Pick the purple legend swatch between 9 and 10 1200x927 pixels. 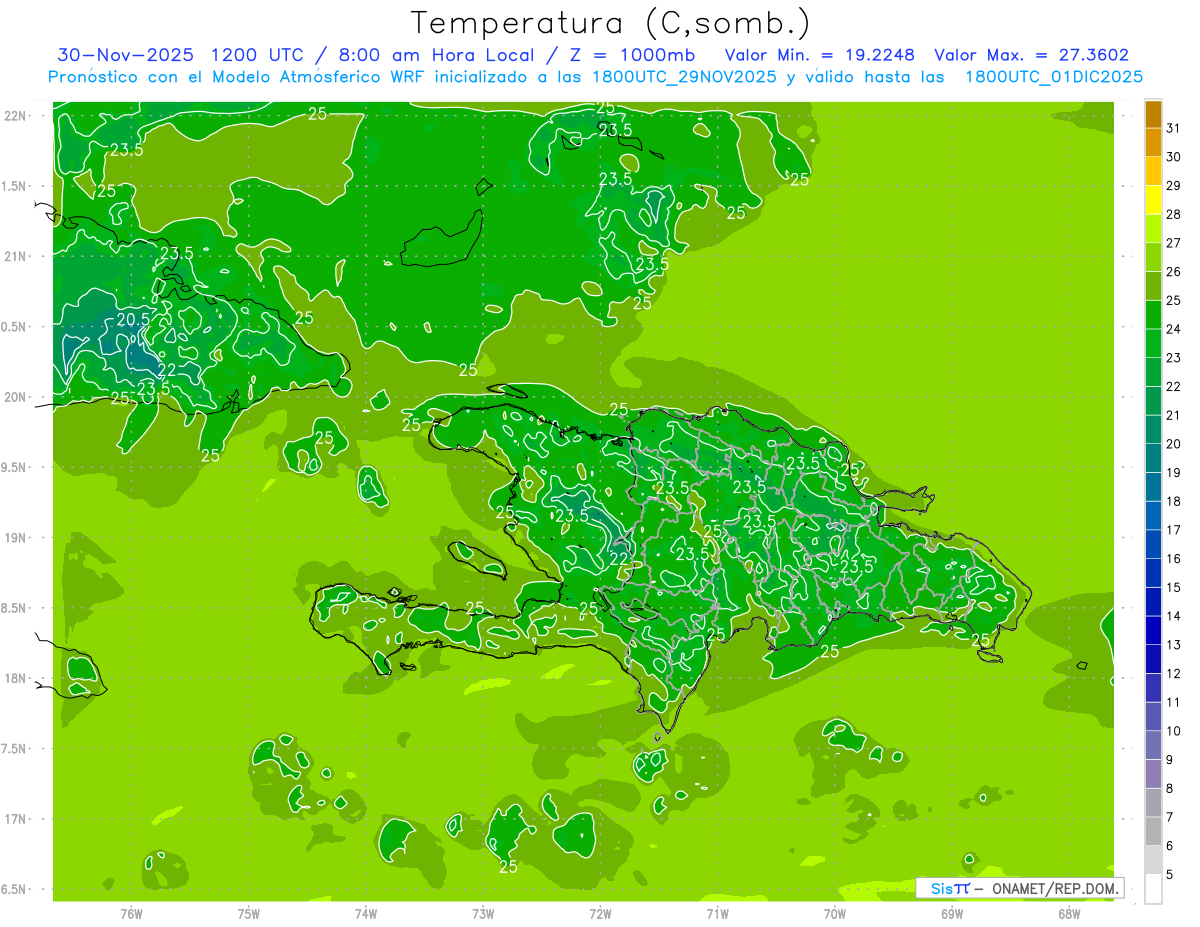point(1153,746)
